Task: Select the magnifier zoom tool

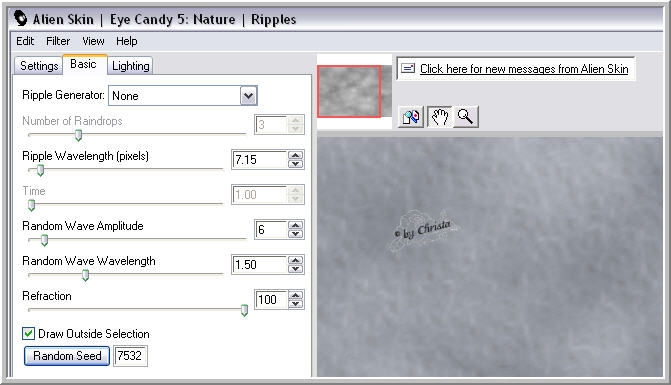Action: (466, 116)
